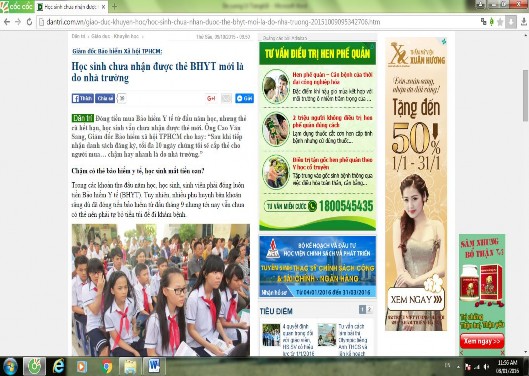Open the 'Giáo dục' breadcrumb link
The height and width of the screenshot is (376, 529).
(x=100, y=36)
